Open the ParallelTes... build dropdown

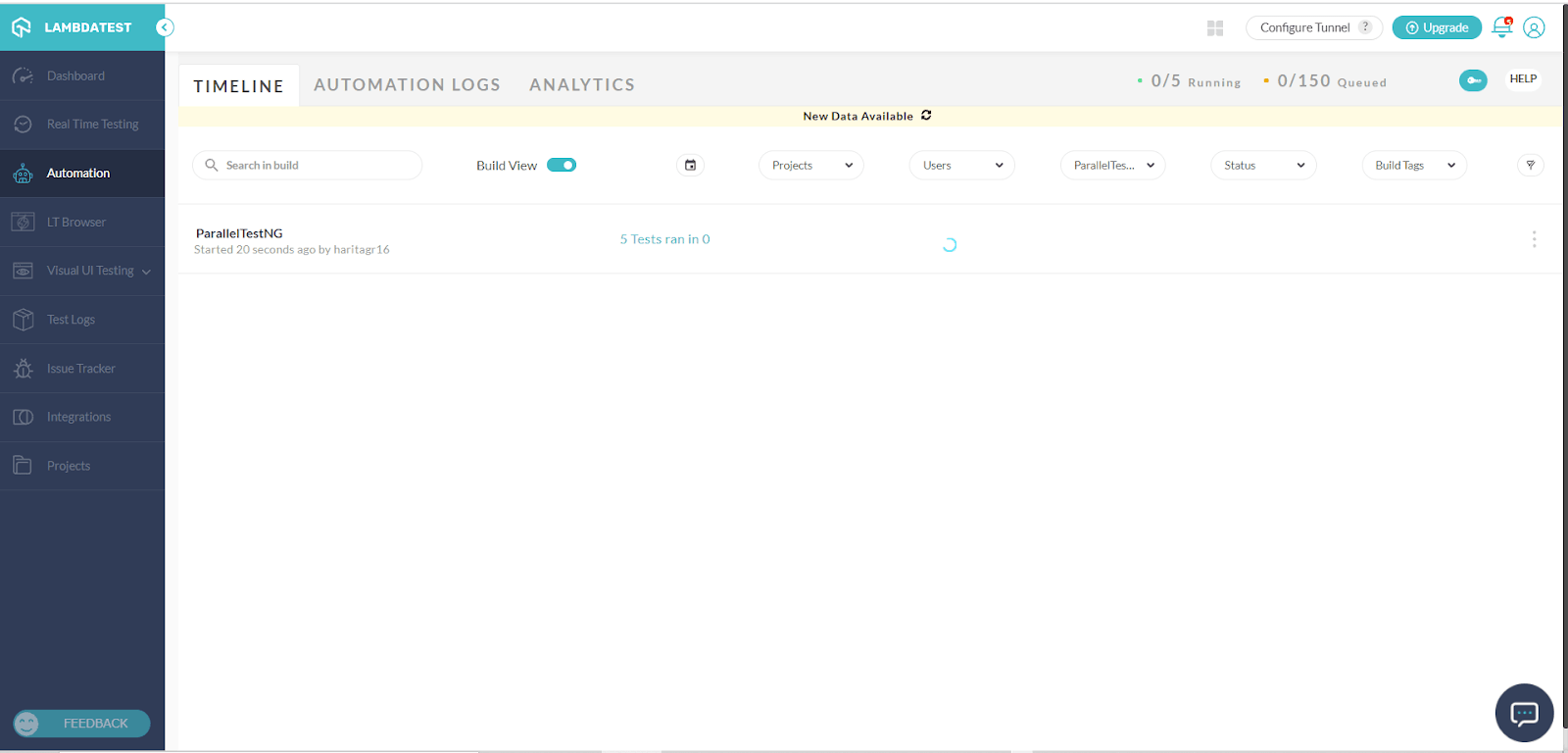[x=1112, y=166]
